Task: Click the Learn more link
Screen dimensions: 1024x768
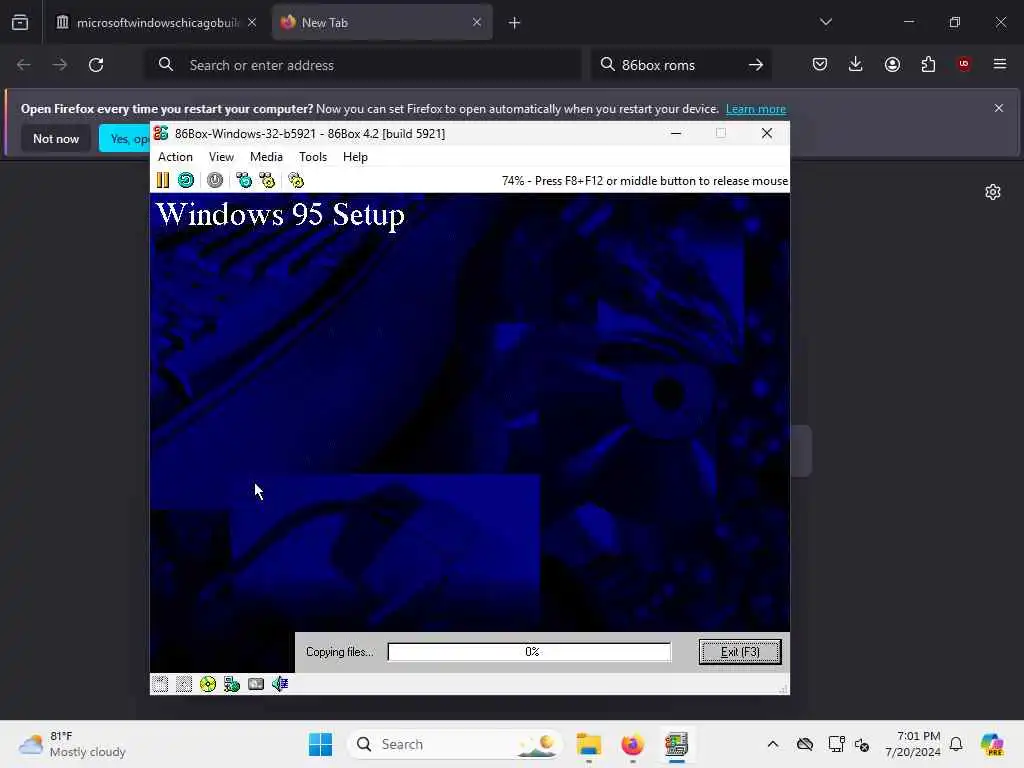Action: pos(756,109)
